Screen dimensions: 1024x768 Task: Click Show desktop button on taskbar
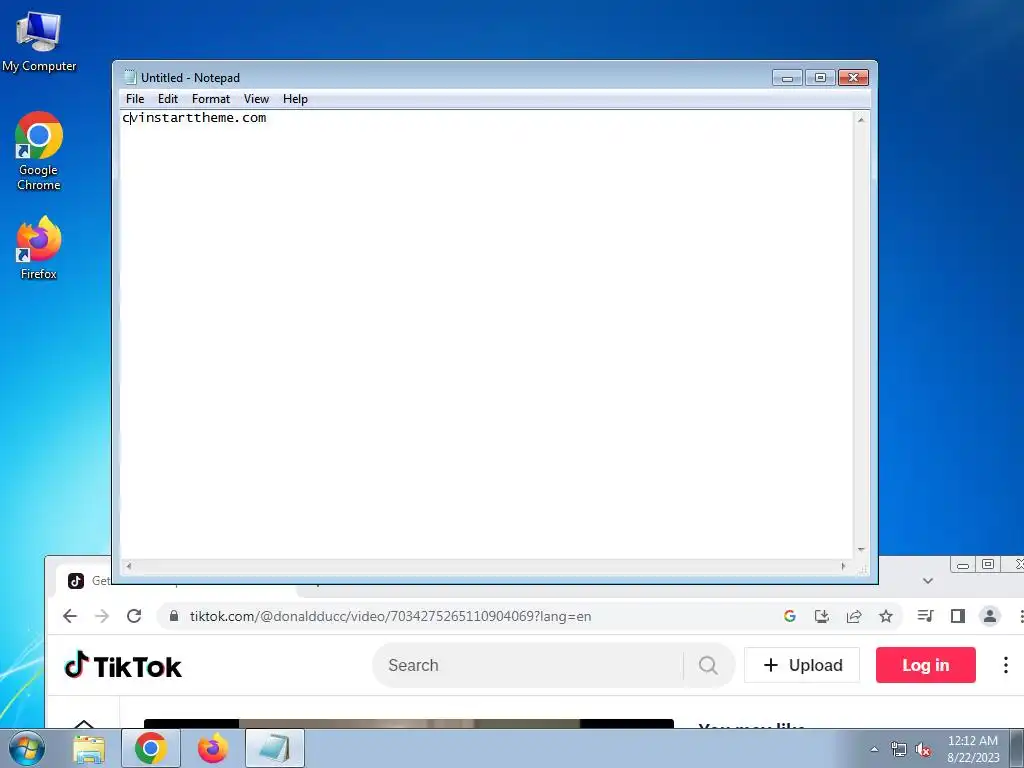(x=1017, y=748)
